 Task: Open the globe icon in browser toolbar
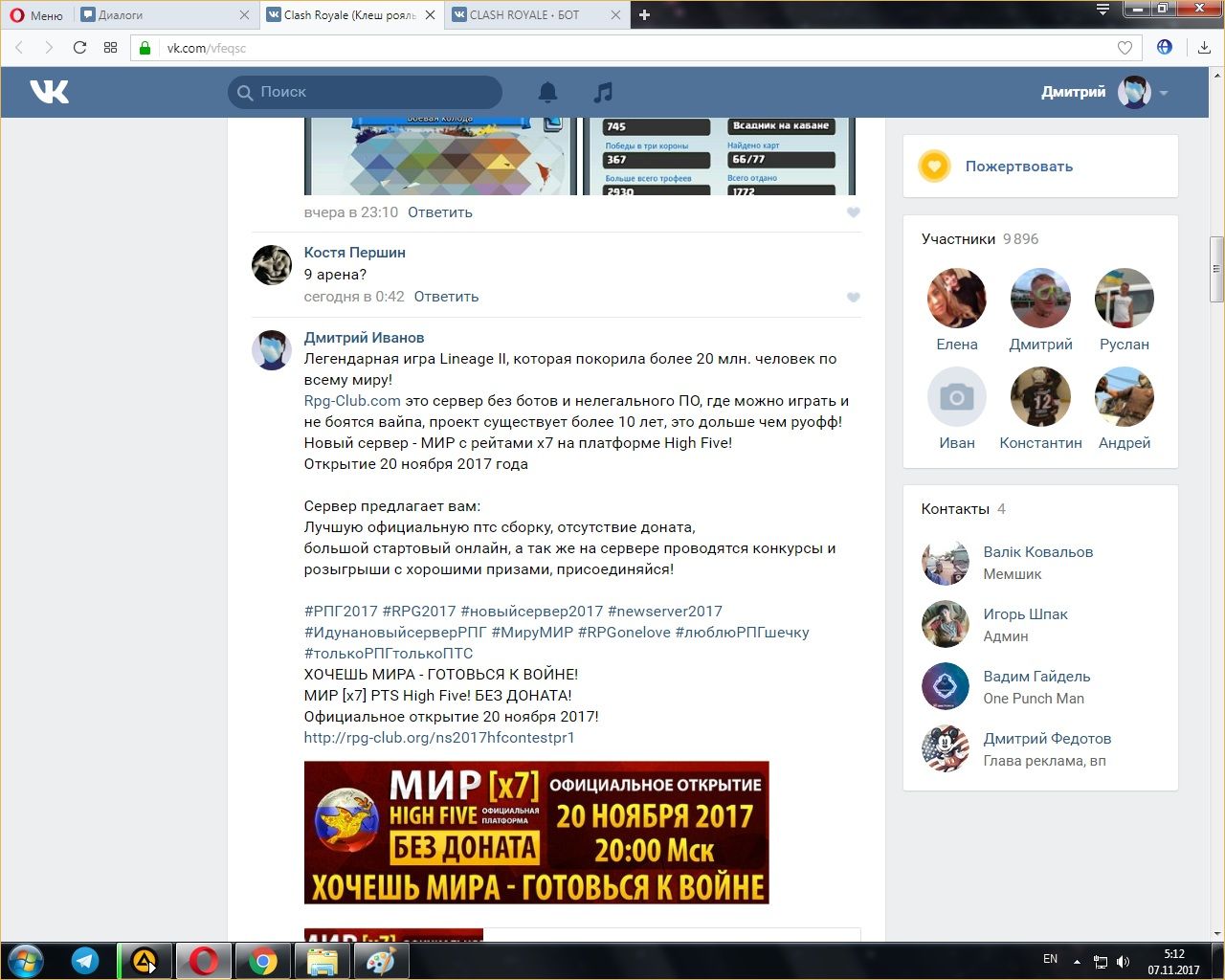[1165, 47]
